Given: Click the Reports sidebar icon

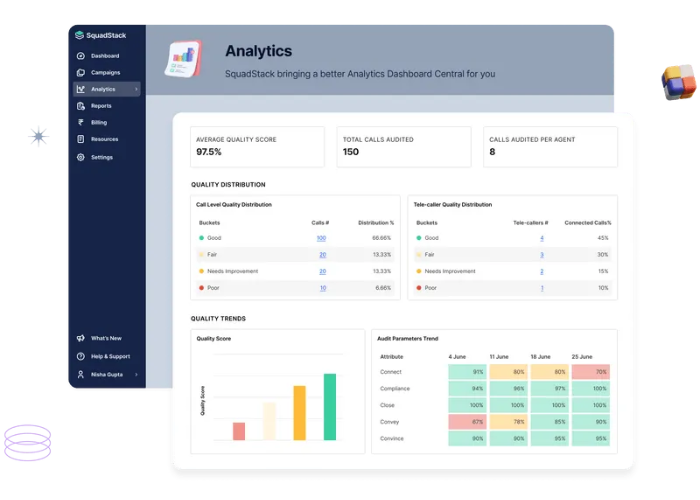Looking at the screenshot, I should point(81,106).
